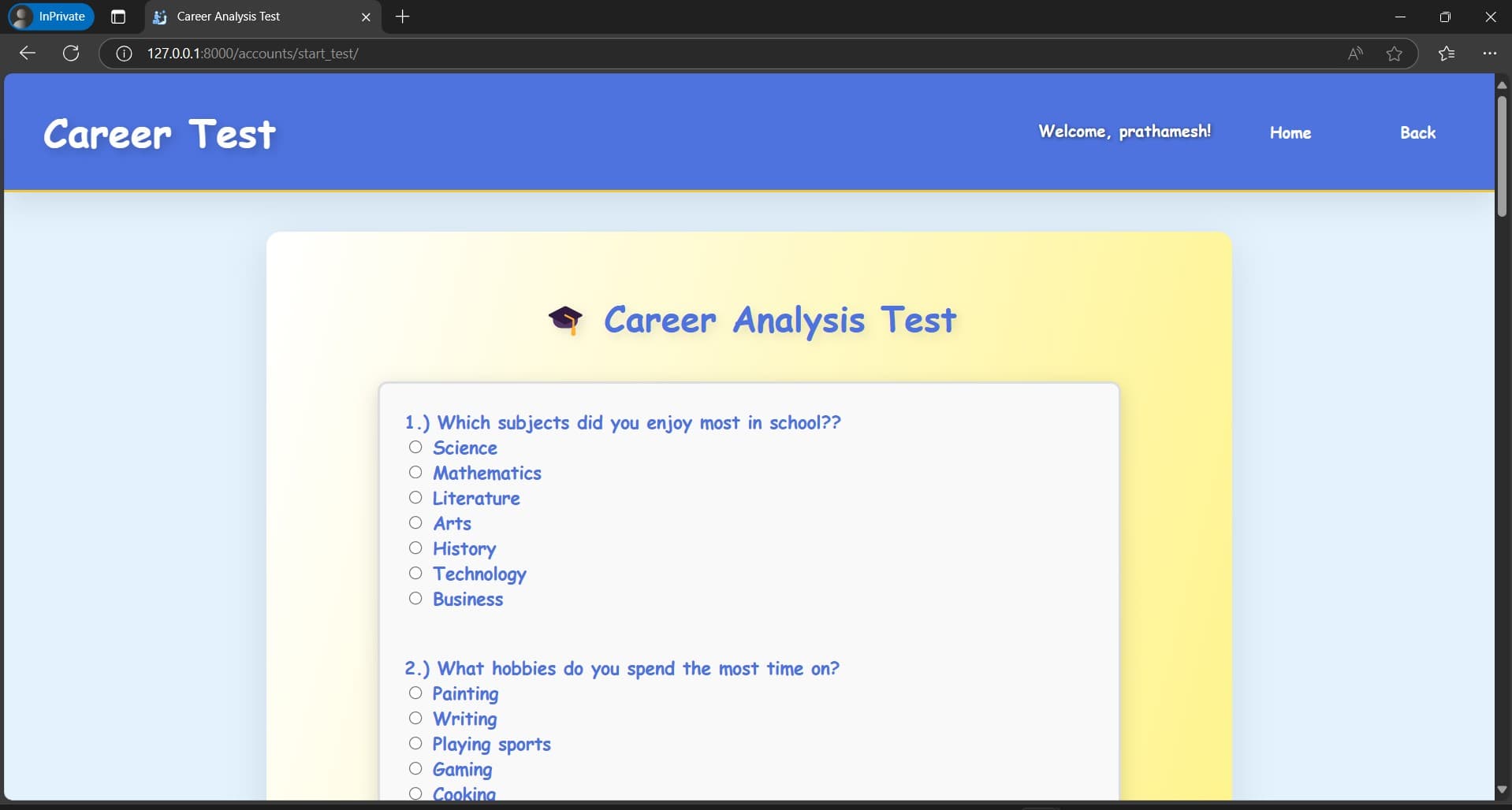The height and width of the screenshot is (810, 1512).
Task: Click the page vertical scrollbar thumb
Action: coord(1502,156)
